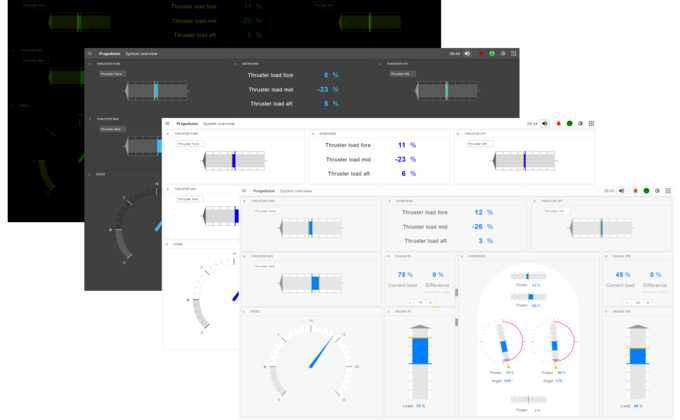Open alarms via red bell in front window
Screen dimensions: 680x420
click(634, 190)
